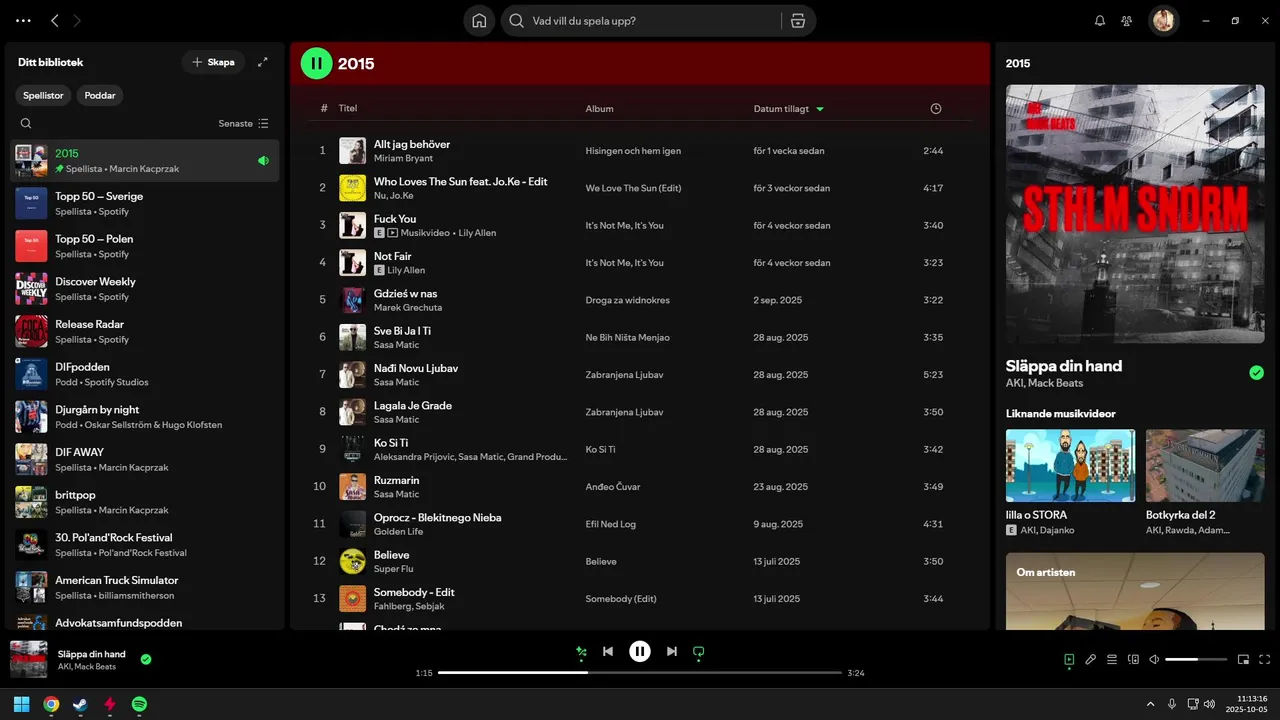Open American Truck Simulator playlist
The image size is (1280, 720).
145,587
